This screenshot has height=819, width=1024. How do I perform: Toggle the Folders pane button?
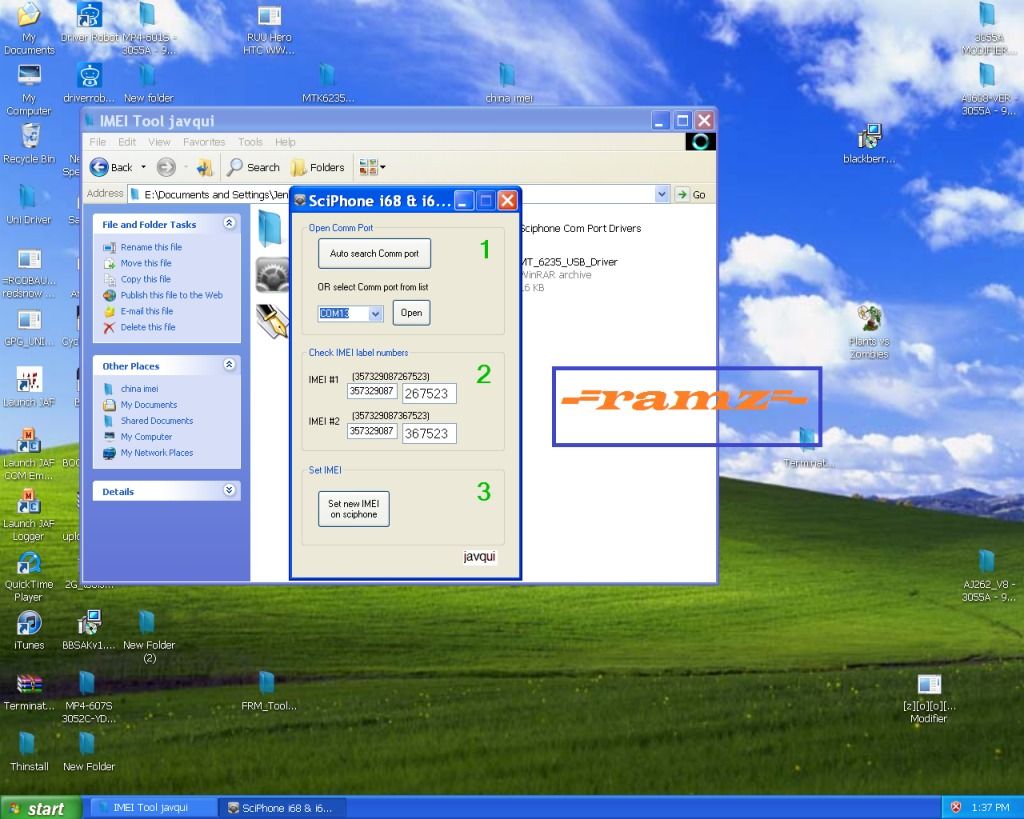click(x=317, y=167)
